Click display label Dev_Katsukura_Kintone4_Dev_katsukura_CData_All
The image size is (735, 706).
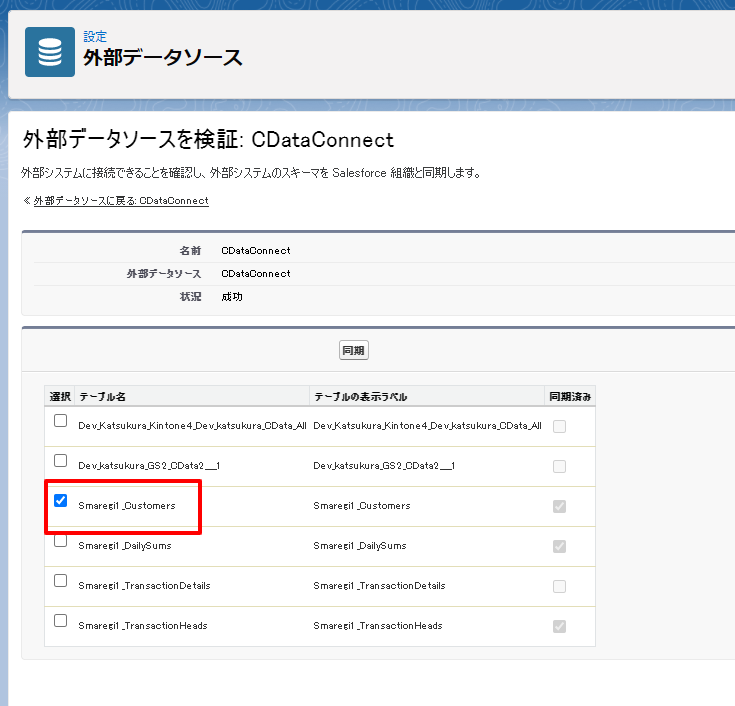(x=428, y=426)
